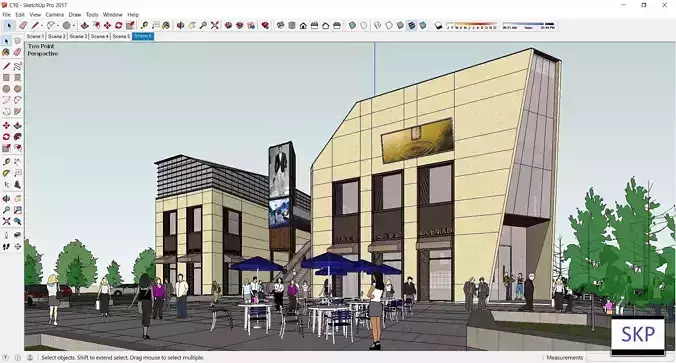The height and width of the screenshot is (363, 676).
Task: Select the Eraser tool in top toolbar
Action: 23,25
